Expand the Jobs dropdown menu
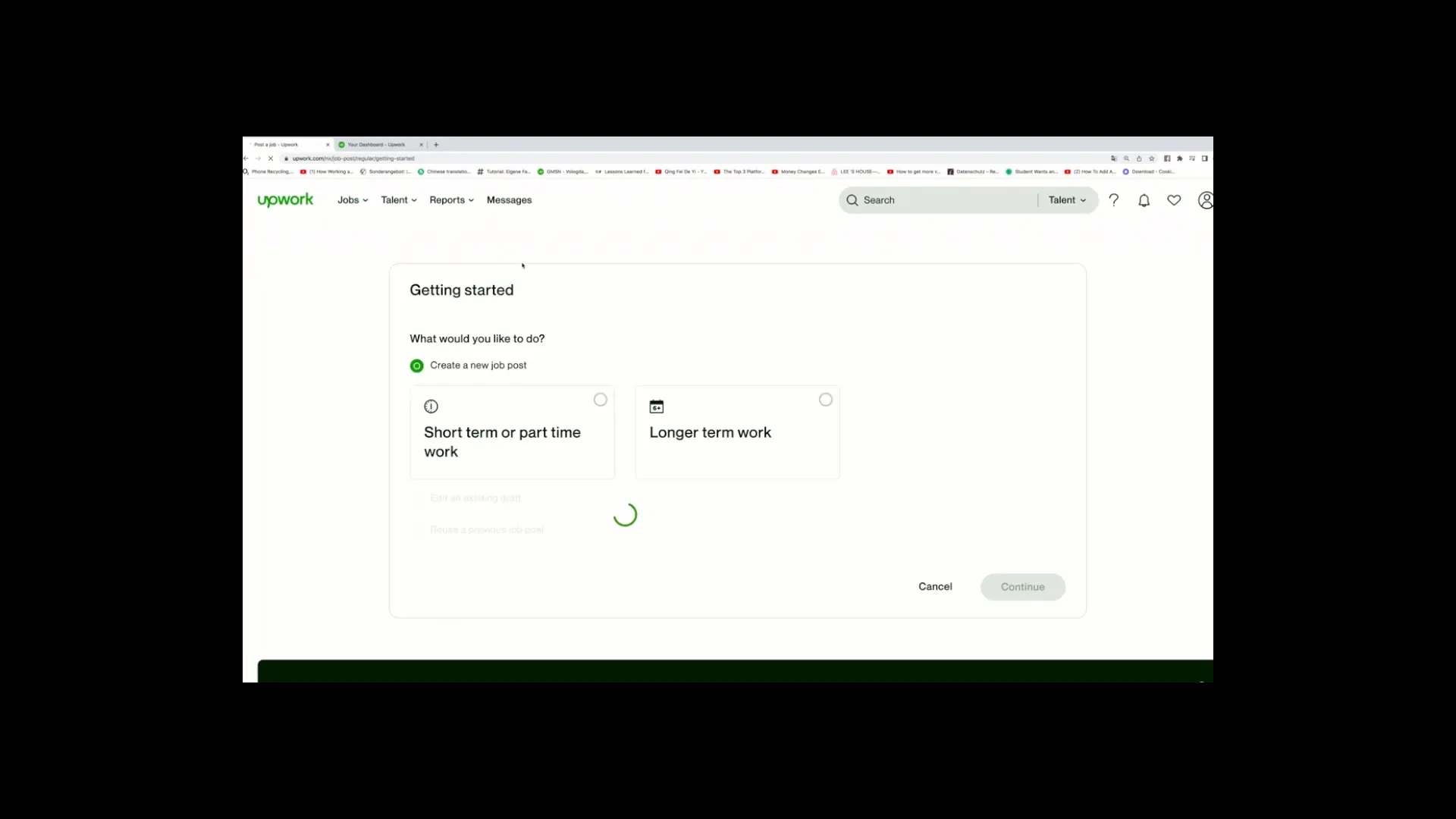The width and height of the screenshot is (1456, 819). [351, 200]
